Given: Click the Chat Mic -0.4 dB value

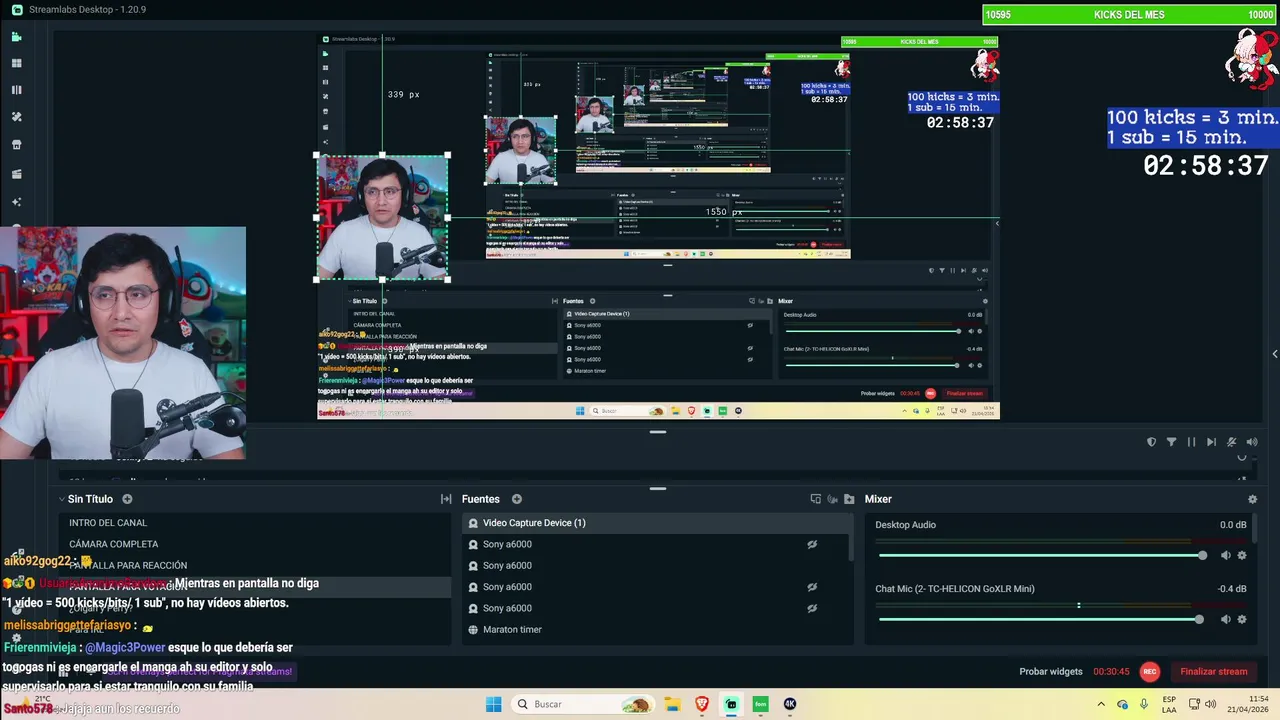Looking at the screenshot, I should coord(1231,589).
